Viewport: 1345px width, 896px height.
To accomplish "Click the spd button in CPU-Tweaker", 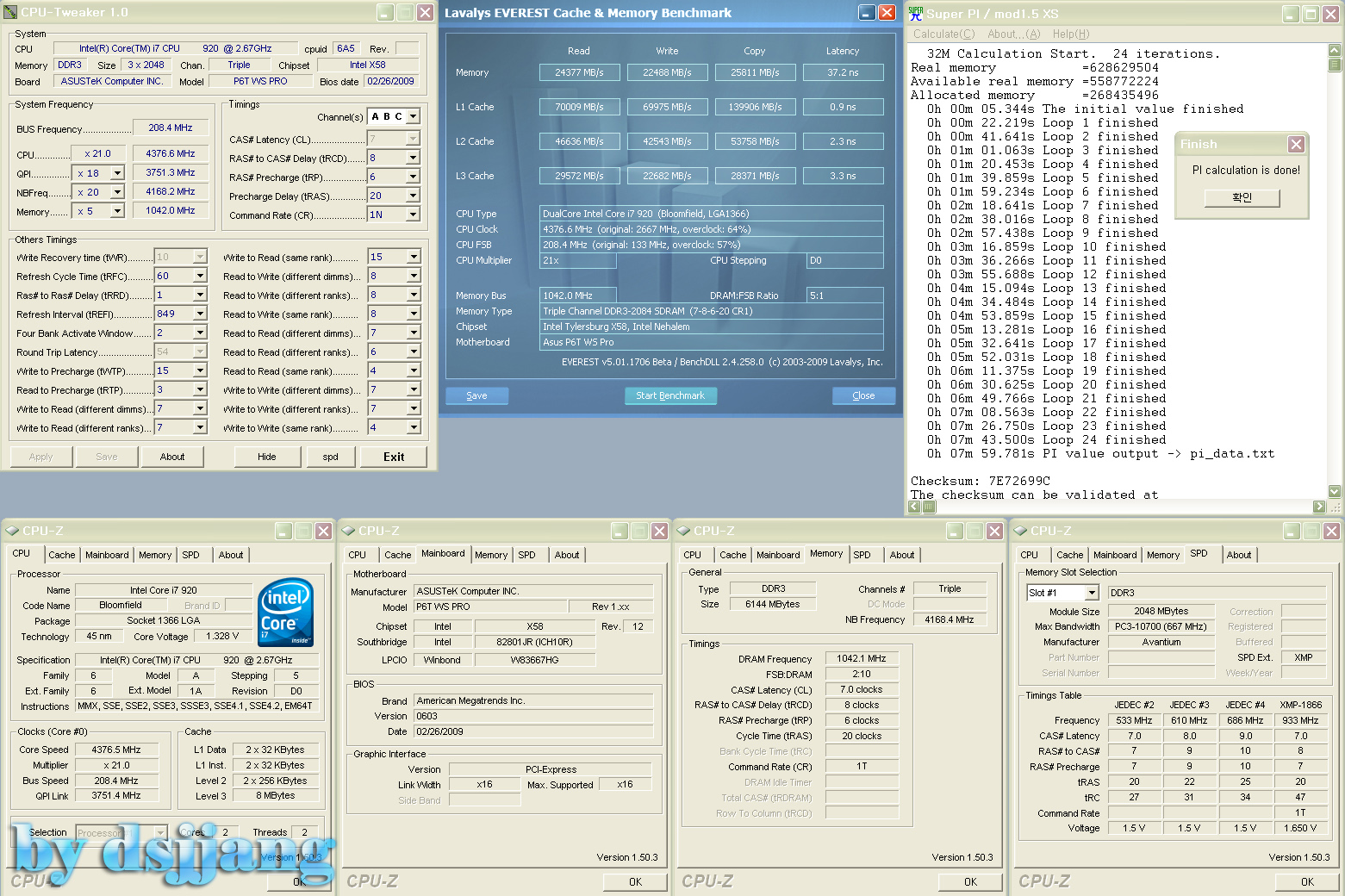I will click(x=331, y=457).
